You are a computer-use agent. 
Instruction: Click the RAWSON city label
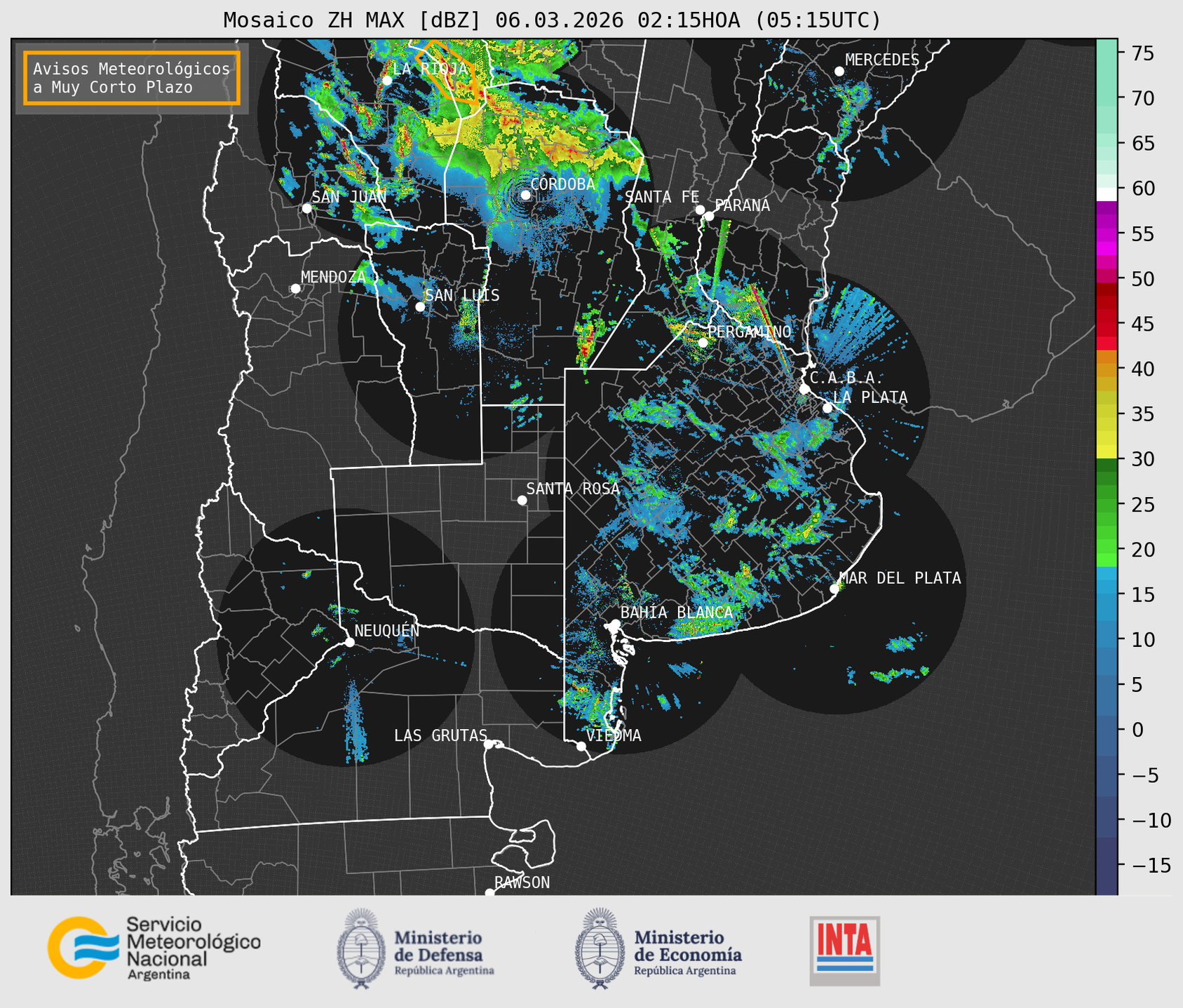point(522,883)
